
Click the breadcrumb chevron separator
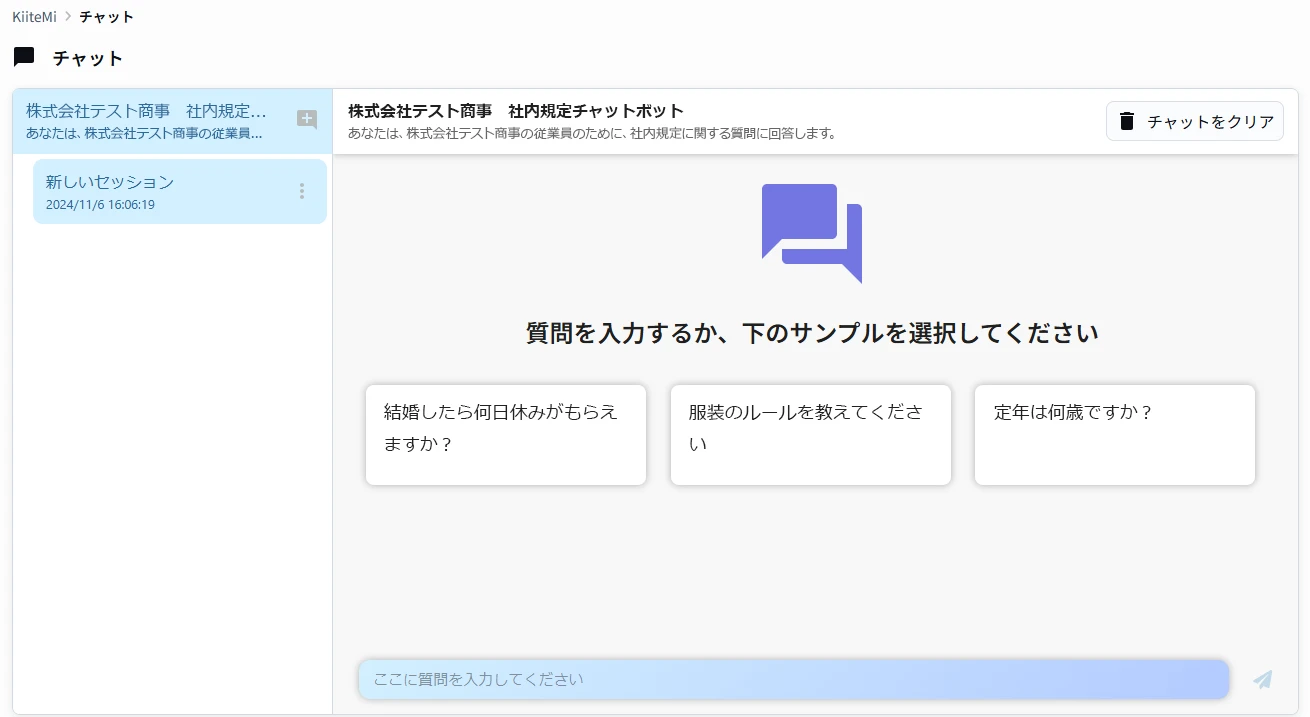pos(68,17)
